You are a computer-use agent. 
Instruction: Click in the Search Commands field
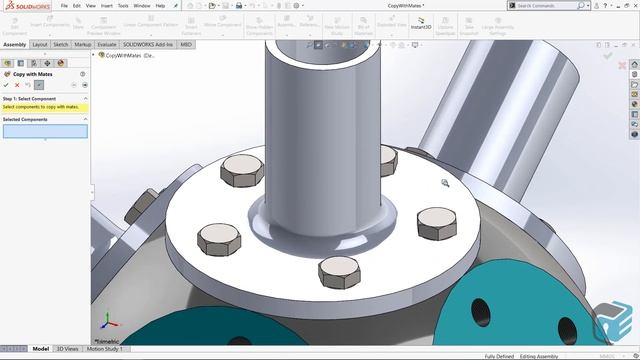pos(545,6)
